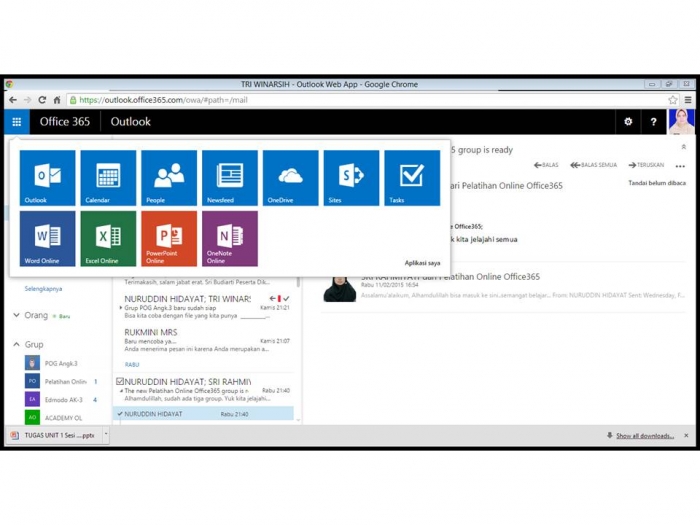Collapse the Grup section
700x525 pixels.
17,344
